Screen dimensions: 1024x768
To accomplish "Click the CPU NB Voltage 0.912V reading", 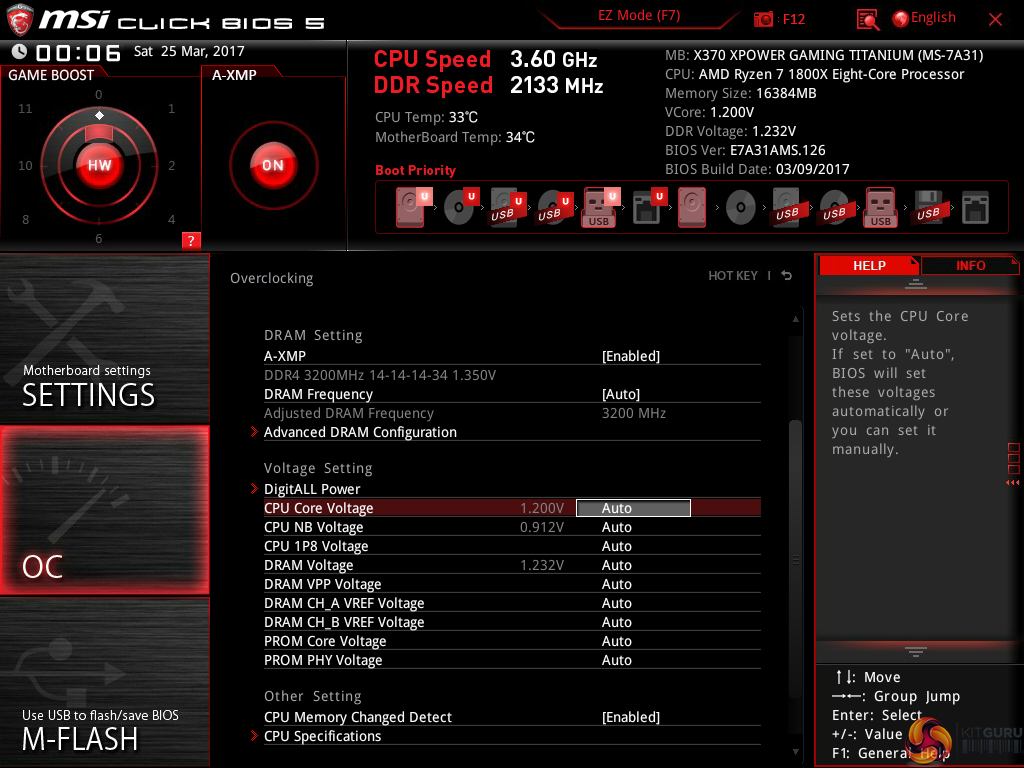I will [x=541, y=527].
